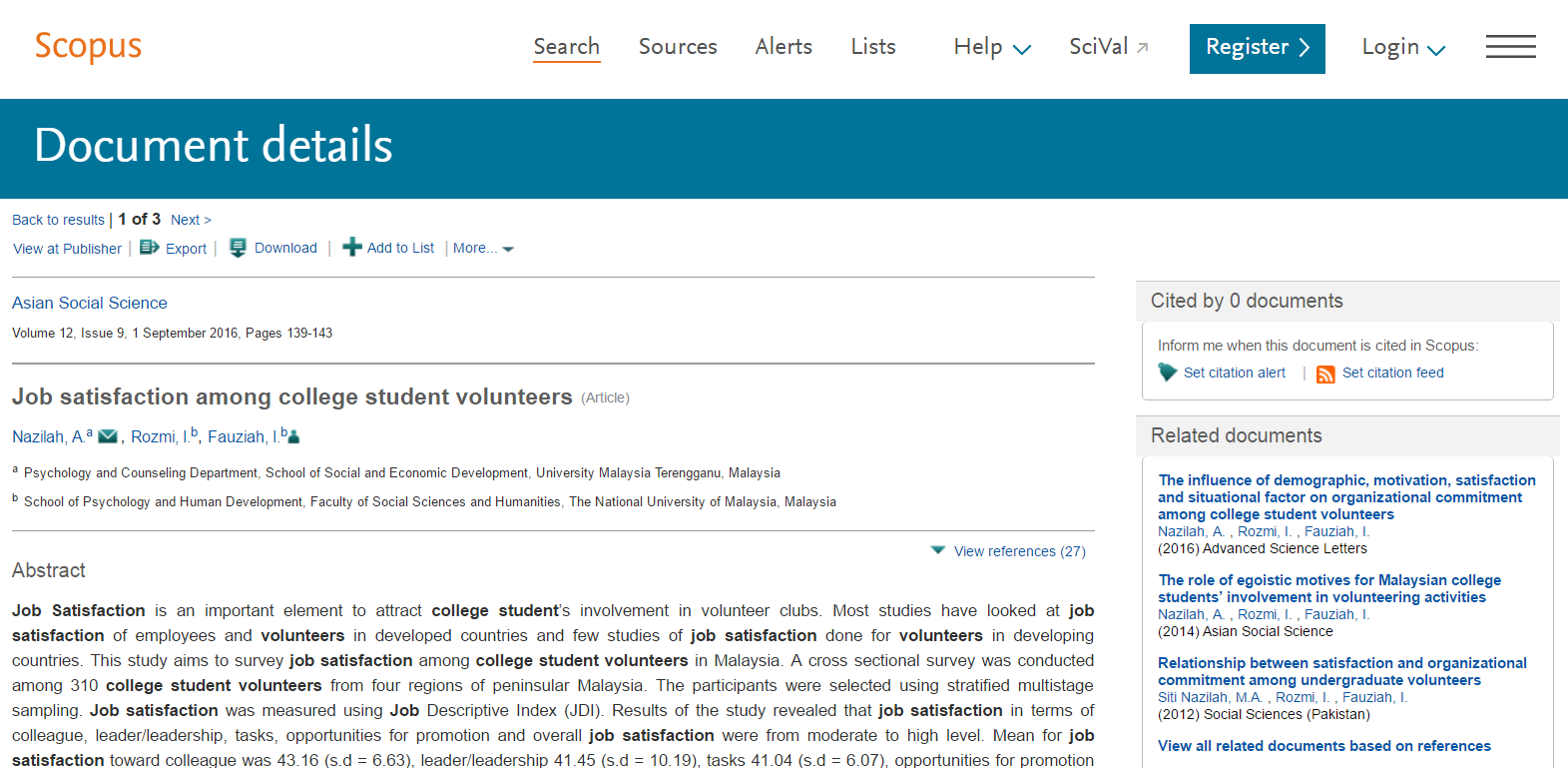The image size is (1568, 768).
Task: View all related documents based on references
Action: (x=1323, y=746)
